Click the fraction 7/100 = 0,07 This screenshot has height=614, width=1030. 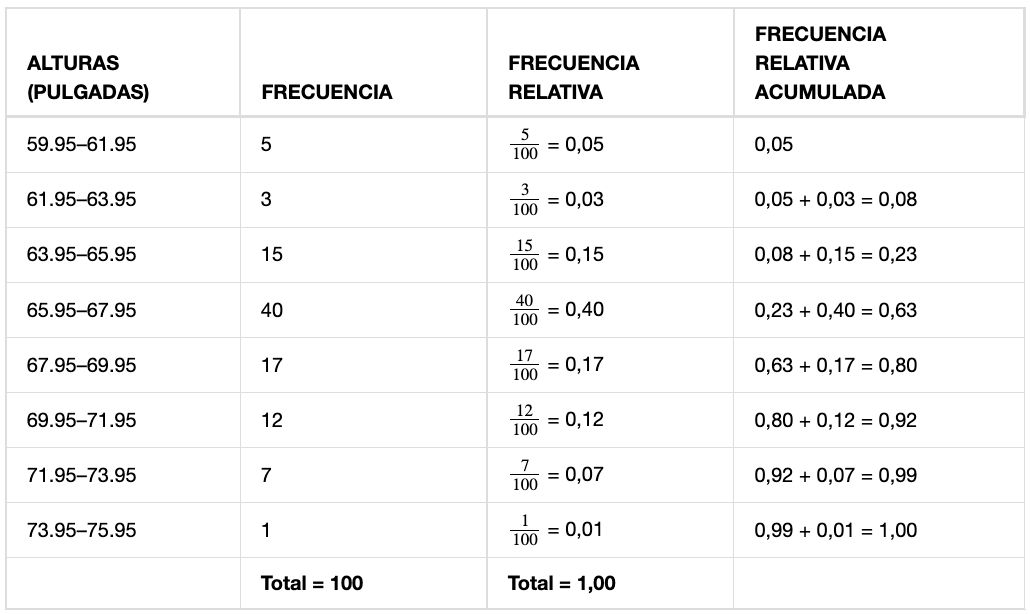click(556, 475)
